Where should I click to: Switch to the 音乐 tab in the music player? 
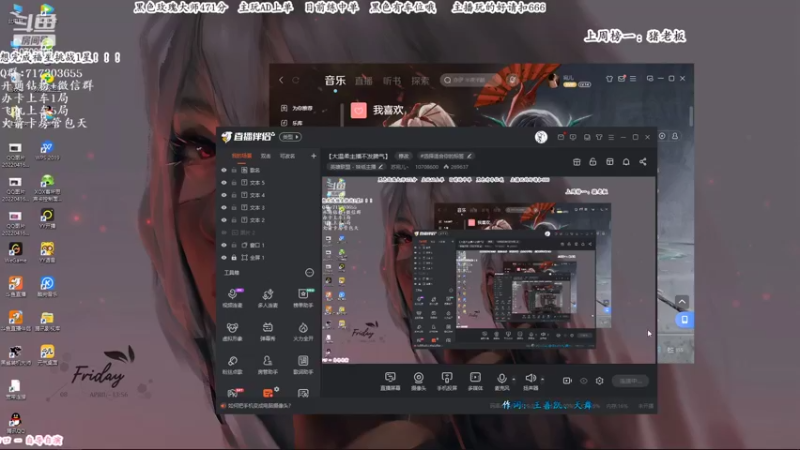pyautogui.click(x=335, y=81)
